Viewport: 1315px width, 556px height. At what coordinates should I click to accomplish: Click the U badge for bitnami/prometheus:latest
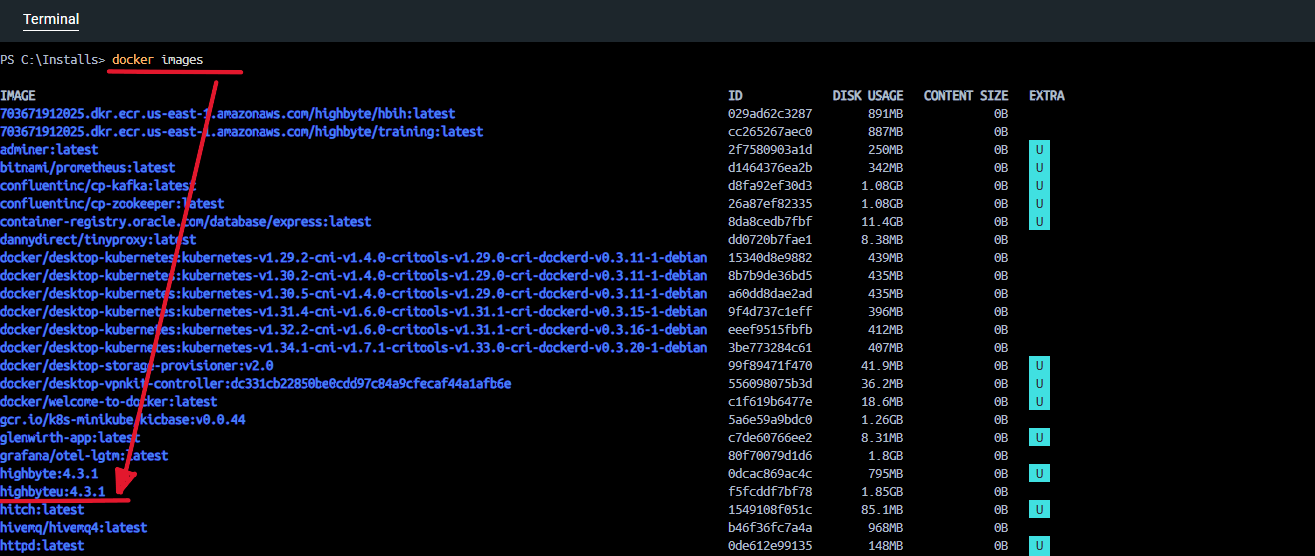[x=1040, y=168]
